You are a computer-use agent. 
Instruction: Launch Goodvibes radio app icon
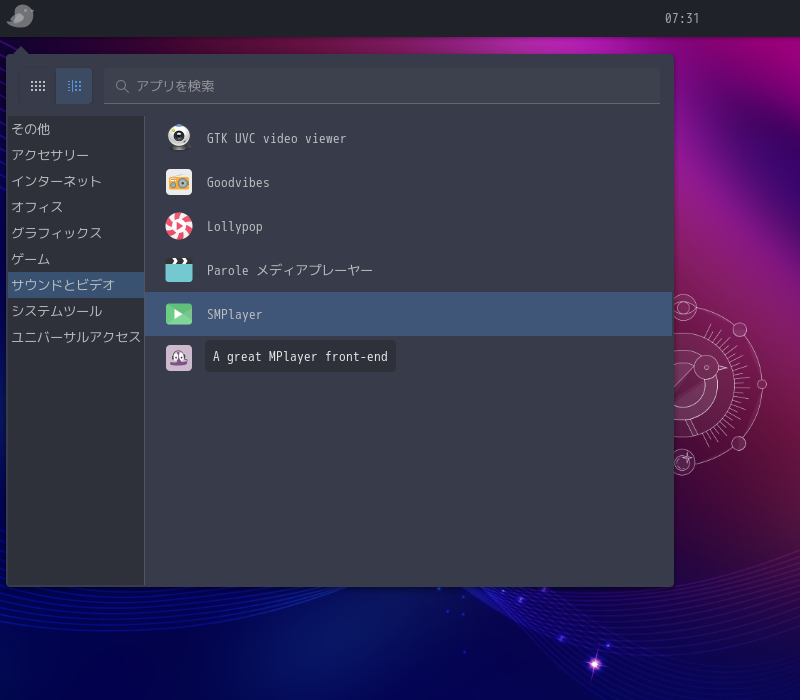[x=179, y=182]
